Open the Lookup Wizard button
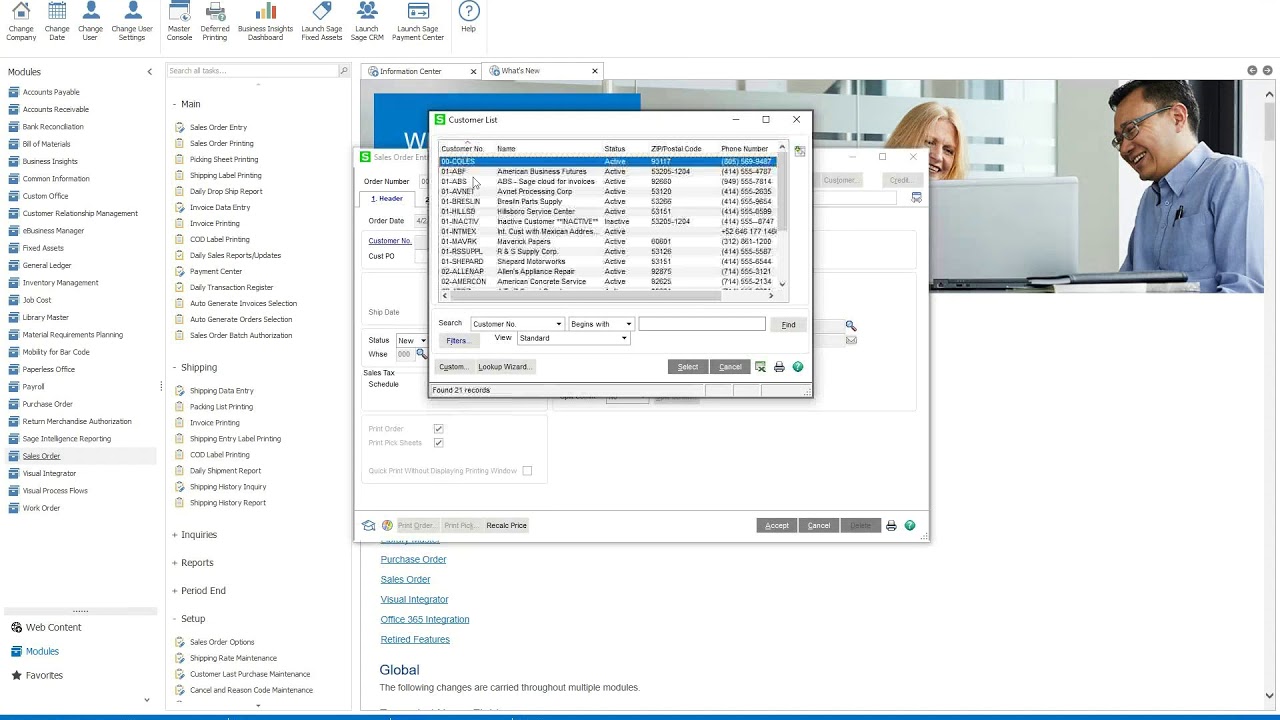 point(503,367)
